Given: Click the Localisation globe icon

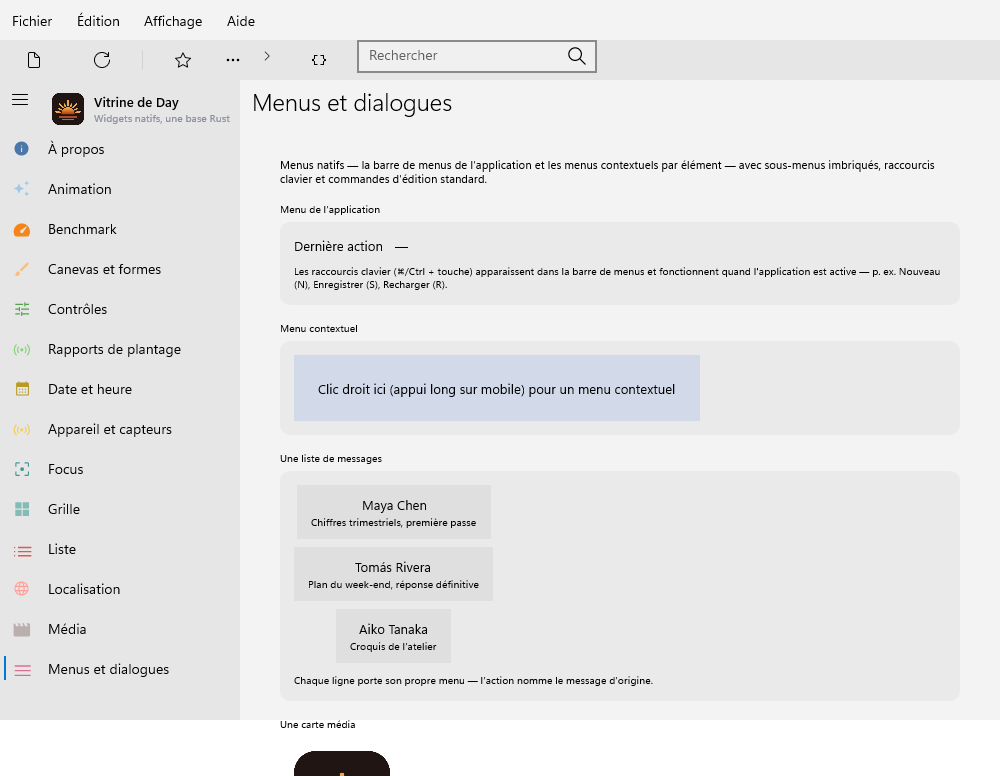Looking at the screenshot, I should (22, 589).
